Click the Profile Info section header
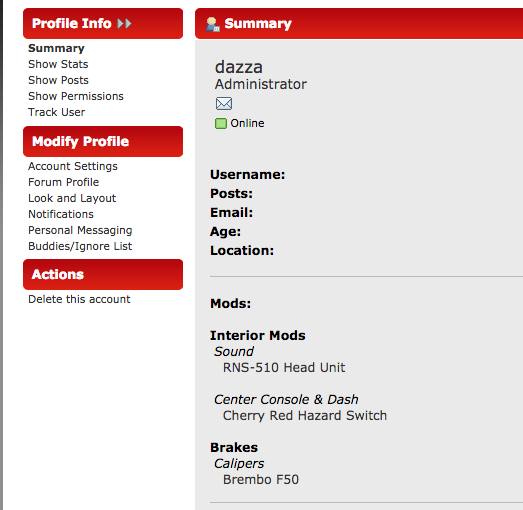Screen dimensions: 523x510 (103, 24)
